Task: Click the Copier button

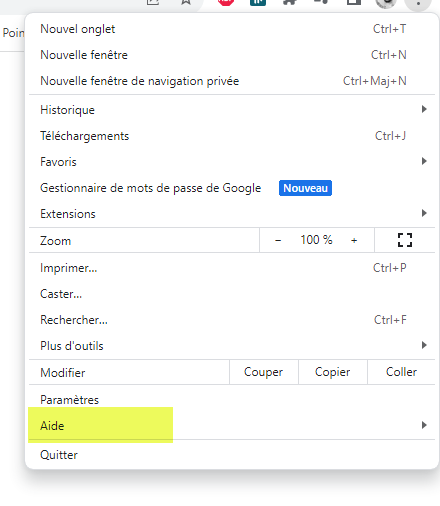Action: point(333,372)
